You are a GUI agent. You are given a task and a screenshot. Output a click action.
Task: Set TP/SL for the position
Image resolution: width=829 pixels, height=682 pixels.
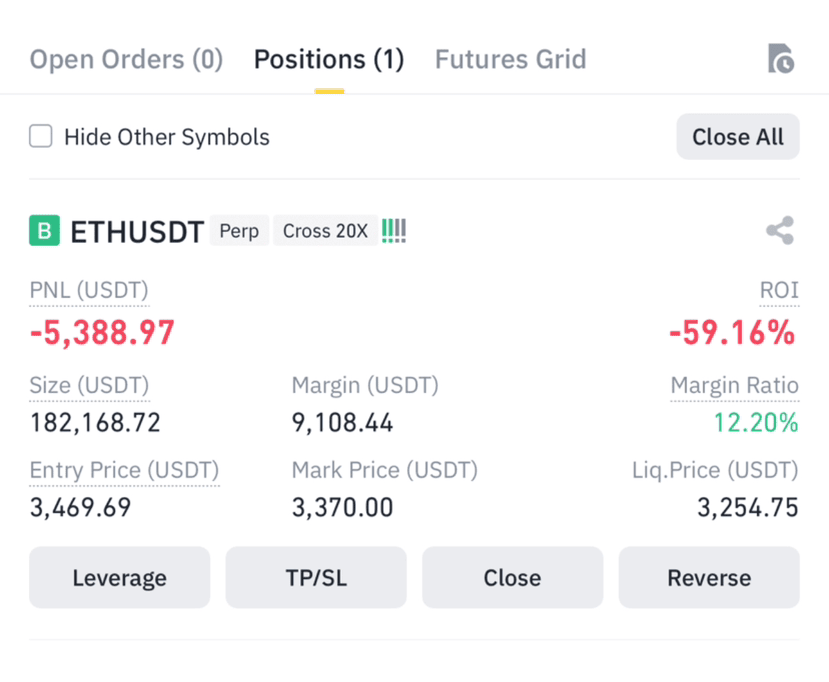coord(316,577)
